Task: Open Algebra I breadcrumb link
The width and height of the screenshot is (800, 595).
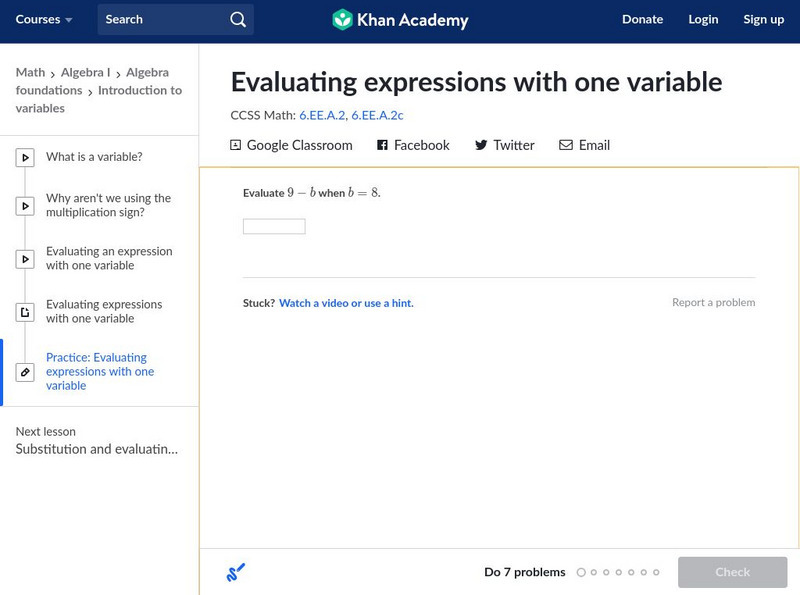Action: point(85,73)
